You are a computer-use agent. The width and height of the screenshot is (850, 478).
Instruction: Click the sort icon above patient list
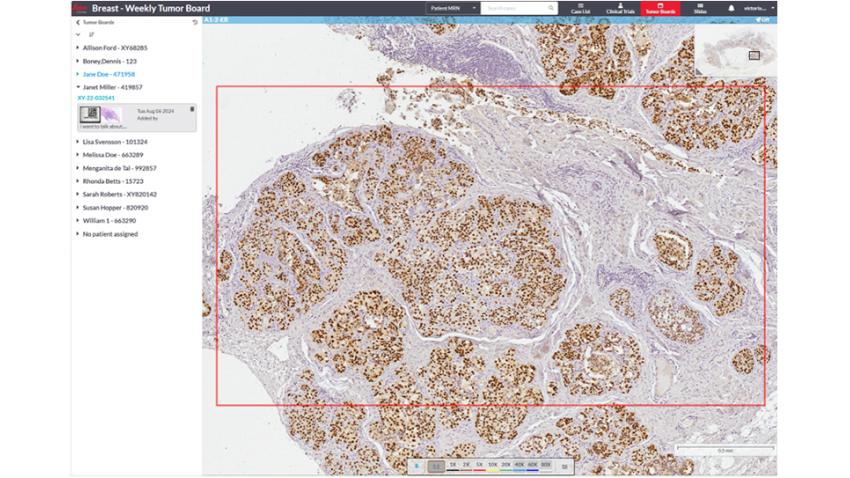click(x=92, y=34)
